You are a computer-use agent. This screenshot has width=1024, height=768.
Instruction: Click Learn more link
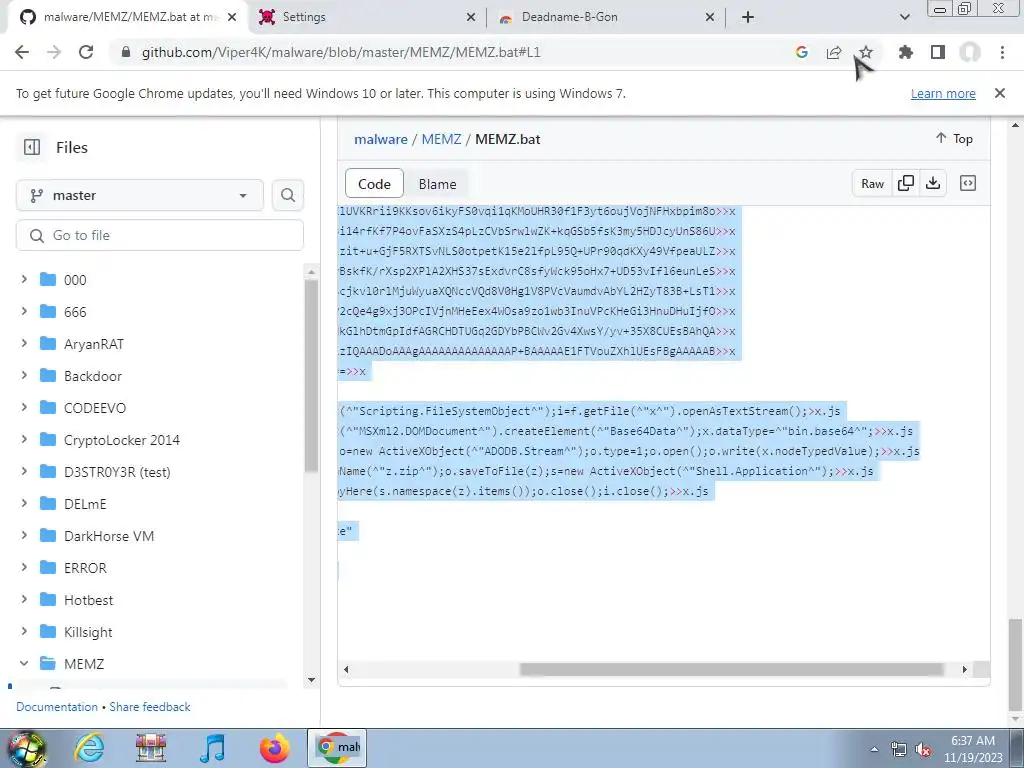943,93
